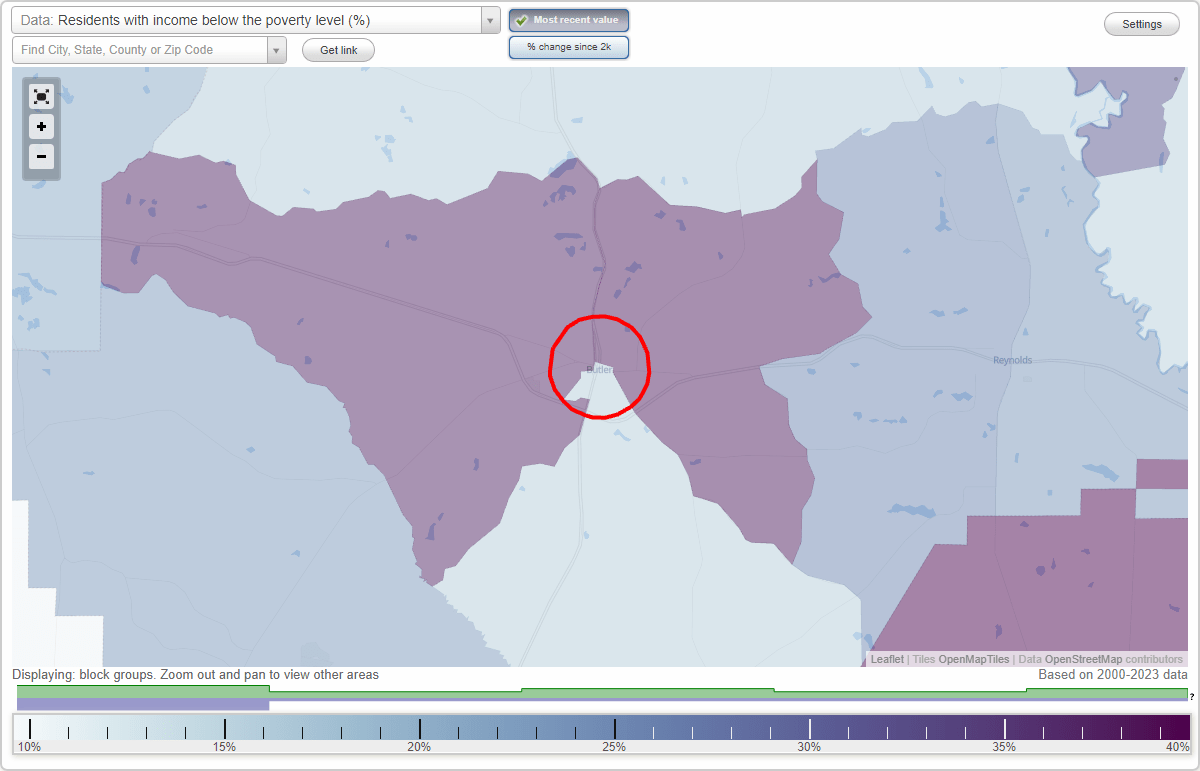This screenshot has height=771, width=1200.
Task: Follow the Leaflet attribution link
Action: coord(886,659)
